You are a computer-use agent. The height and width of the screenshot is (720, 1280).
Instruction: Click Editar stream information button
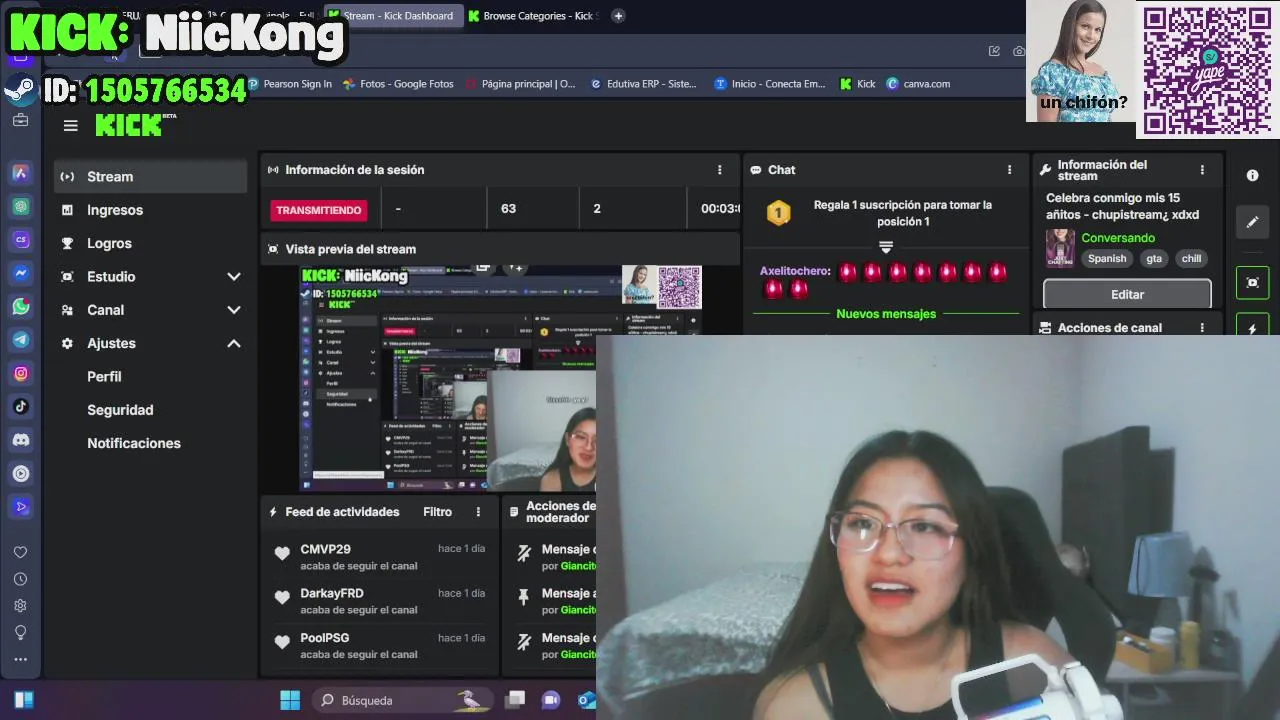pos(1127,294)
